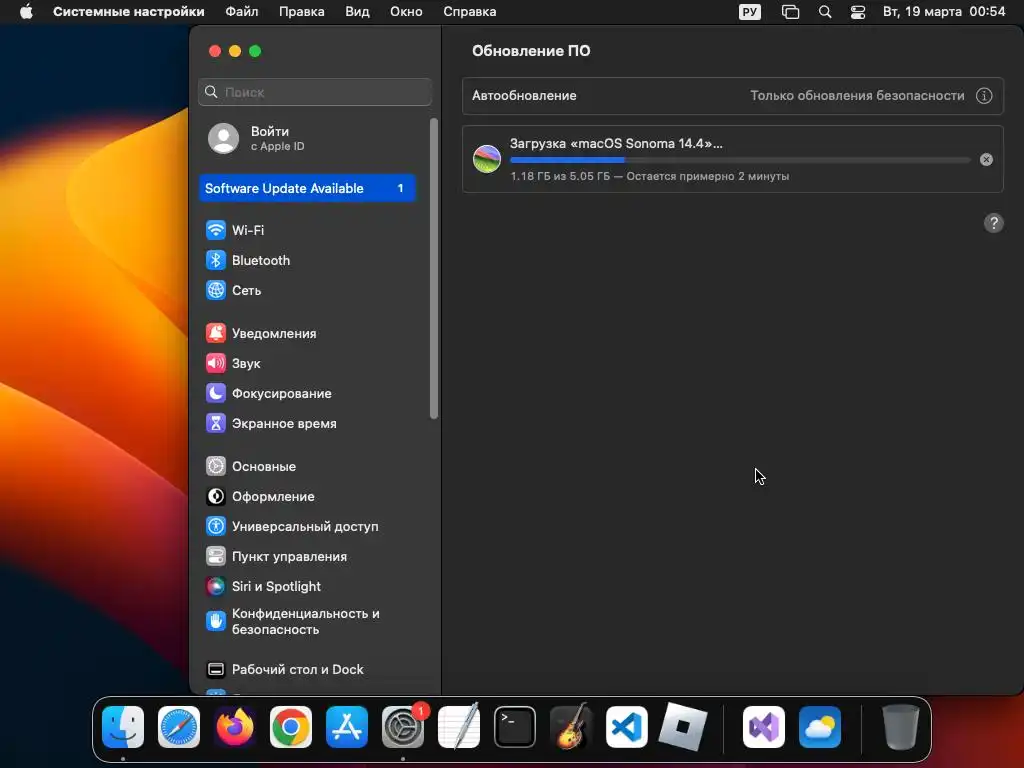
Task: Click the 1.18 ГБ из 5.05 ГБ status
Action: coord(649,176)
